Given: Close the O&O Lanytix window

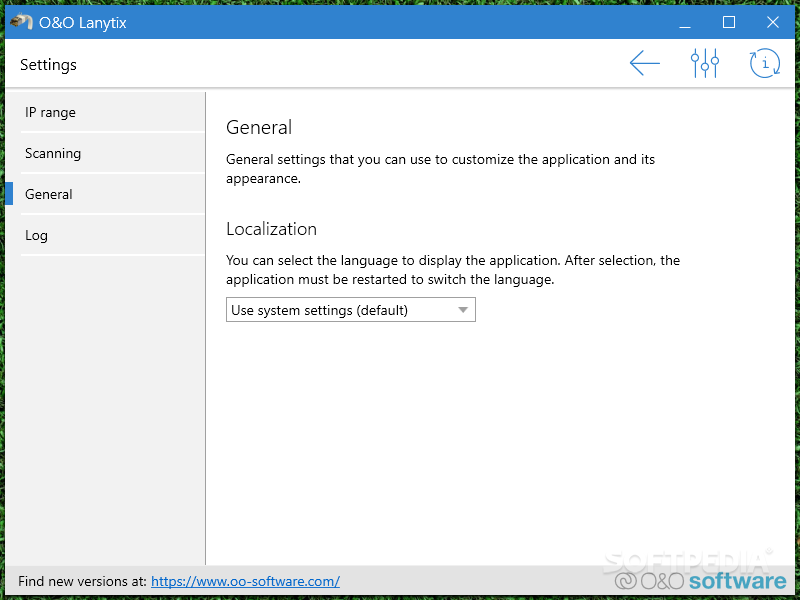Looking at the screenshot, I should 772,22.
